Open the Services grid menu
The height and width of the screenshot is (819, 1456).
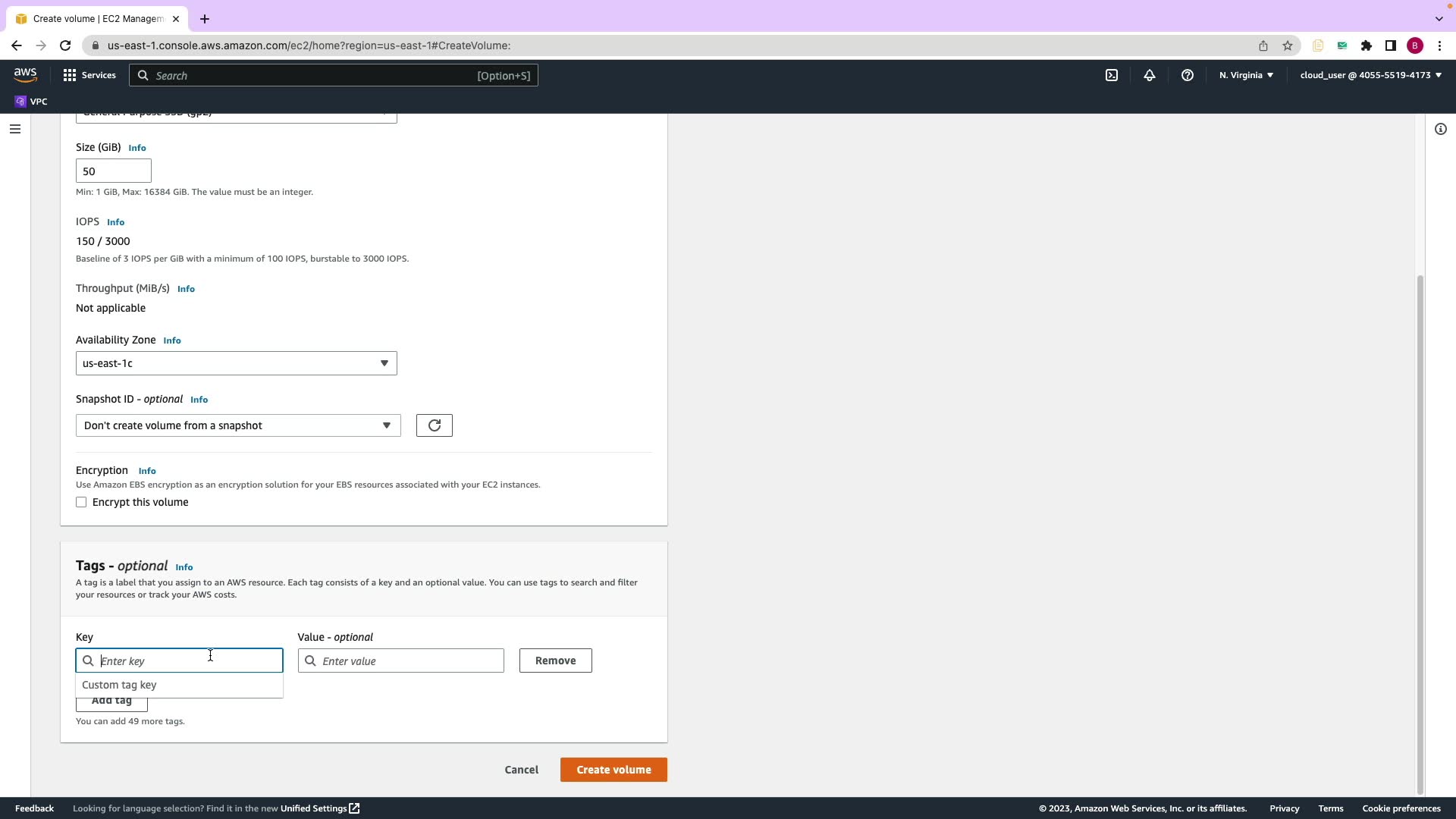click(89, 75)
